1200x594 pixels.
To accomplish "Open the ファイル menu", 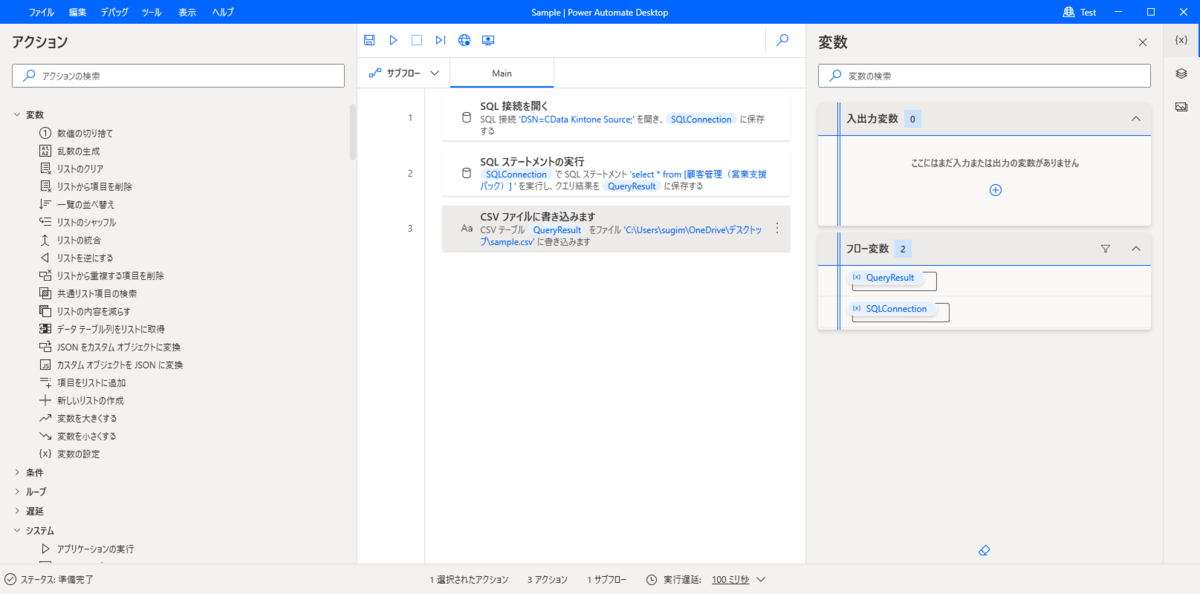I will coord(42,12).
